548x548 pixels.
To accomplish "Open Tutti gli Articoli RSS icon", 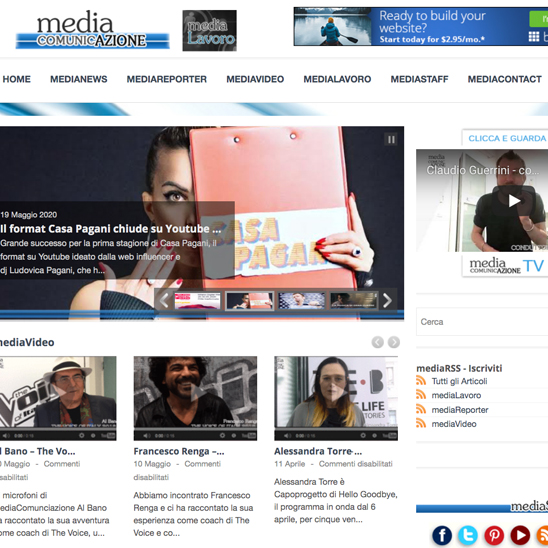I will [421, 381].
